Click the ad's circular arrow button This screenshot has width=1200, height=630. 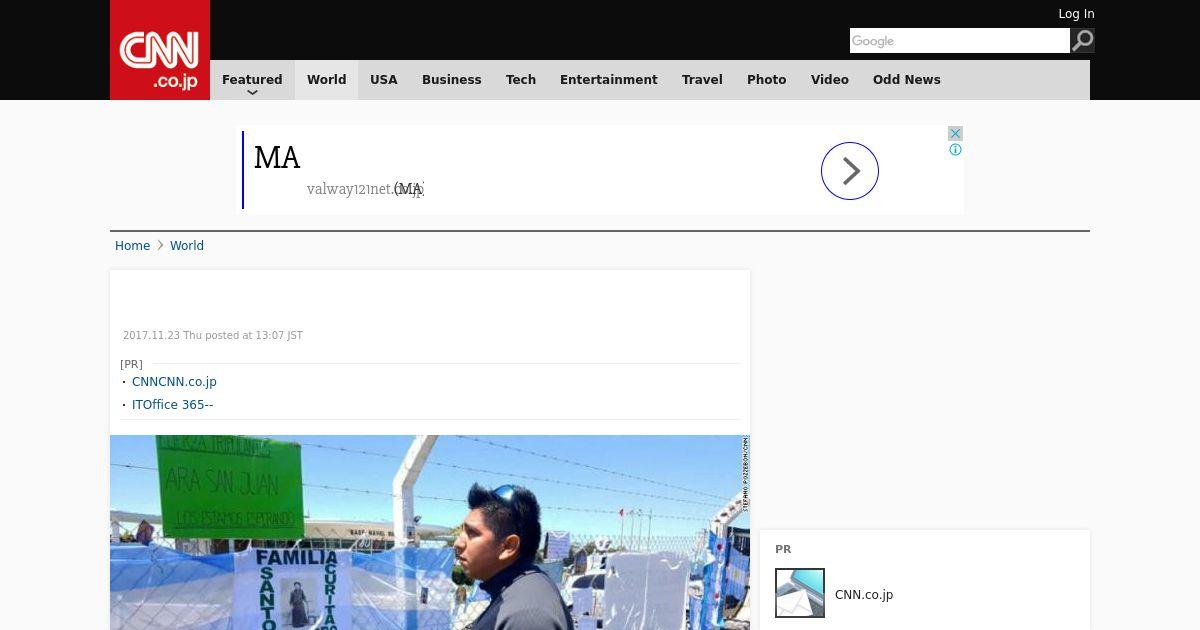point(850,171)
